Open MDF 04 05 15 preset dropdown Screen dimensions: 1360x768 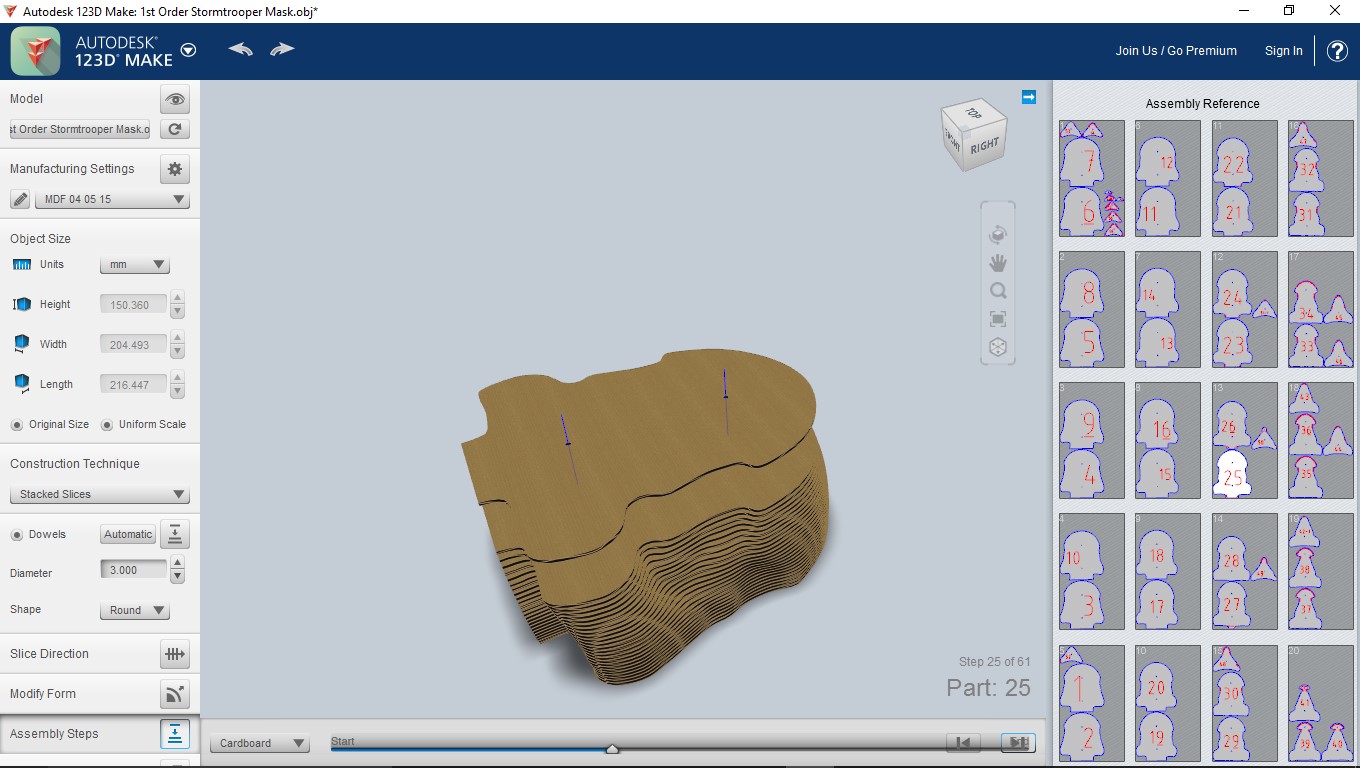(112, 199)
